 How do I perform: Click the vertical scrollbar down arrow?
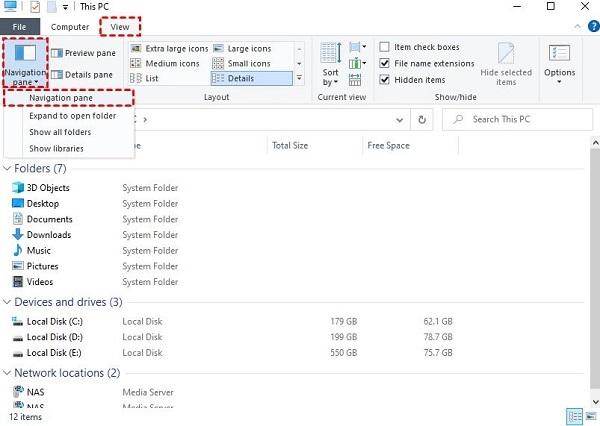[x=595, y=402]
